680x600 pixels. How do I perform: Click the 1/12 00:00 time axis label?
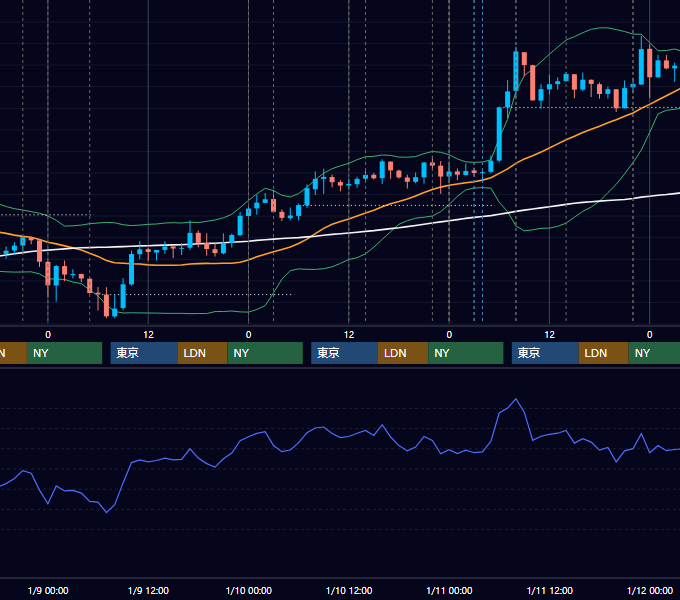click(650, 590)
